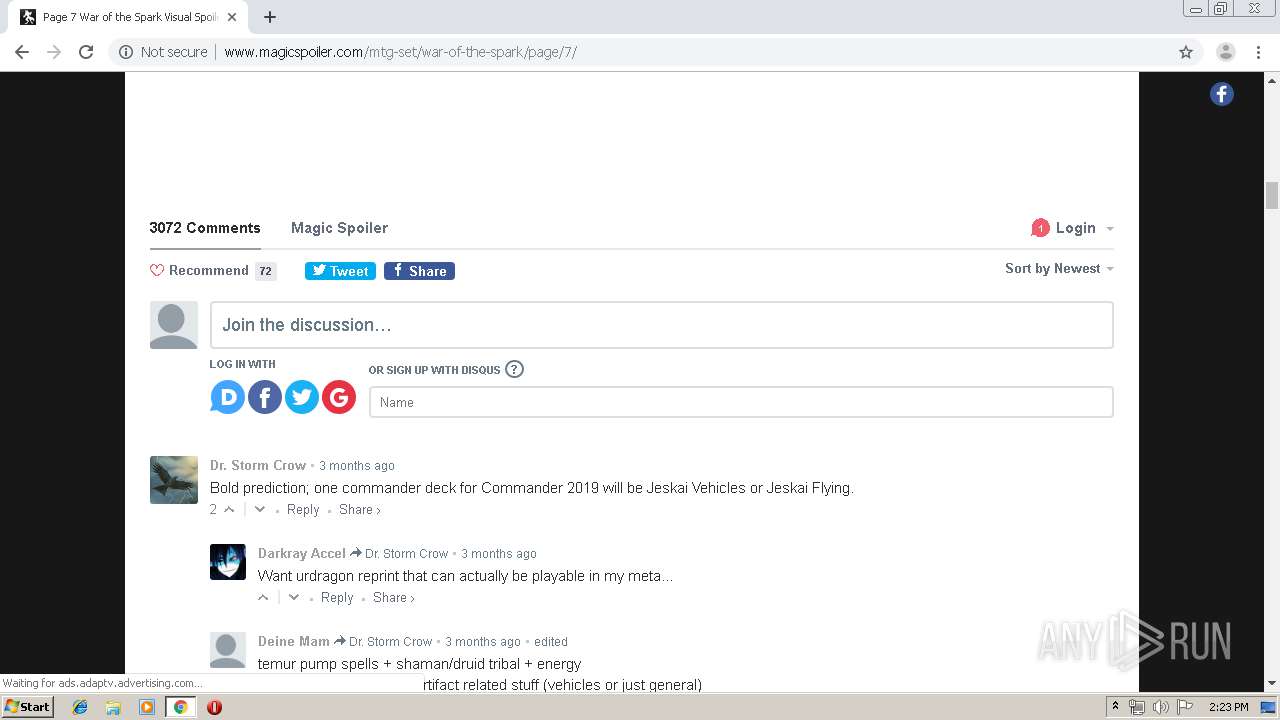The width and height of the screenshot is (1280, 720).
Task: View the site information icon in address bar
Action: pyautogui.click(x=126, y=52)
